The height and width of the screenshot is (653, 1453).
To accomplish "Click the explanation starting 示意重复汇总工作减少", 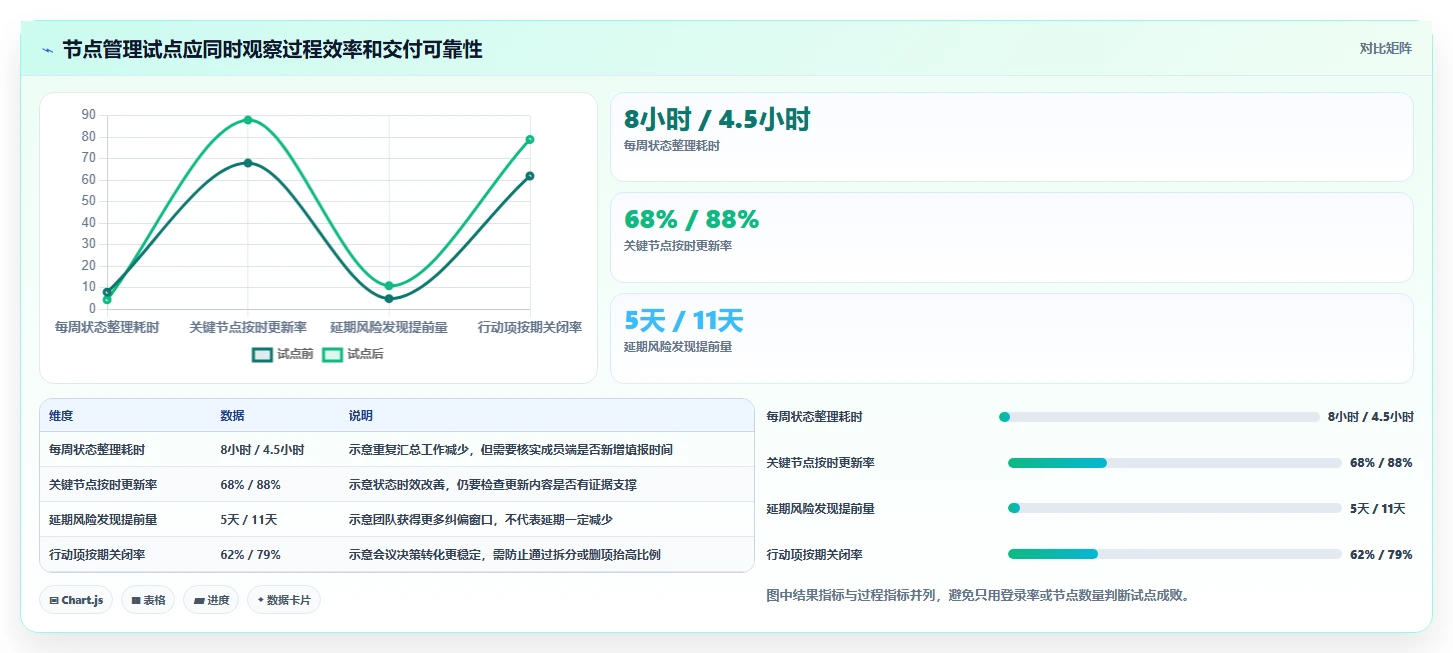I will (510, 450).
